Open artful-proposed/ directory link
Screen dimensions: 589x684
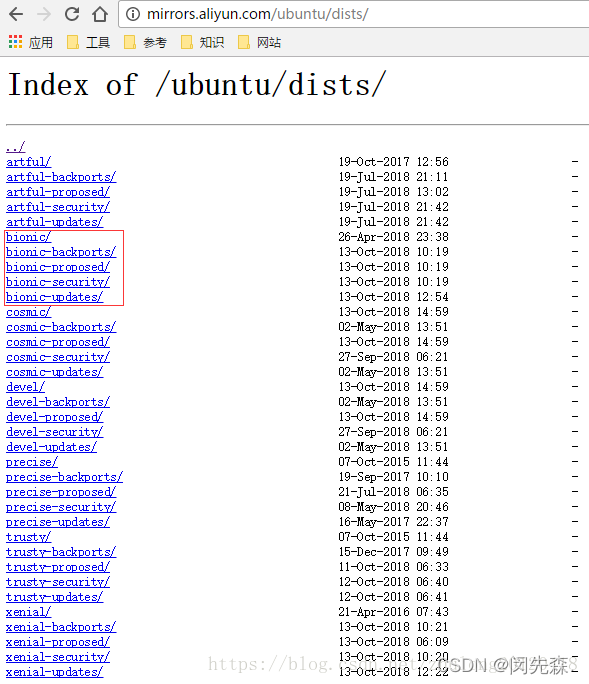(x=58, y=192)
